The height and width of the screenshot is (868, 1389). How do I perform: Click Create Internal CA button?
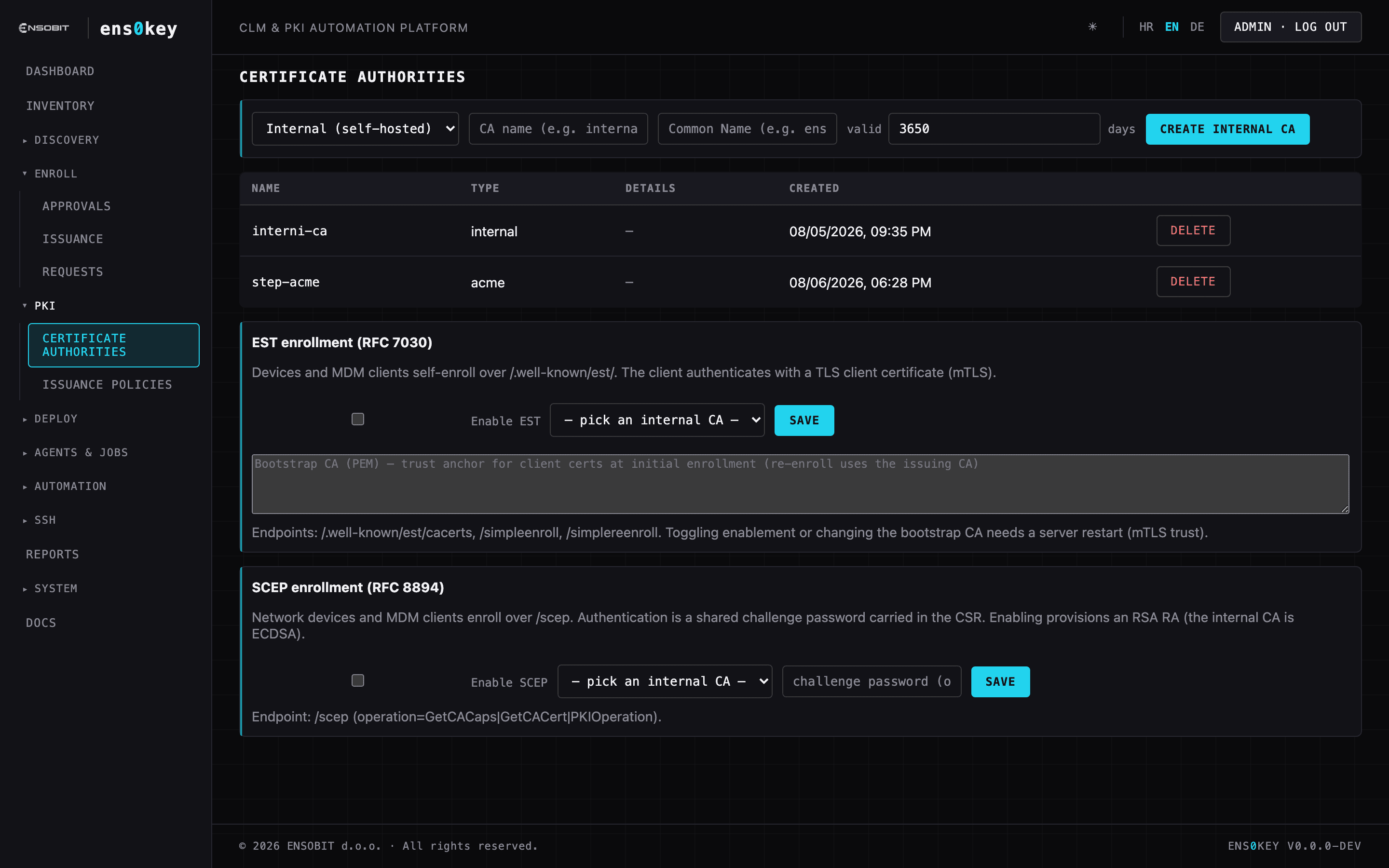1227,129
